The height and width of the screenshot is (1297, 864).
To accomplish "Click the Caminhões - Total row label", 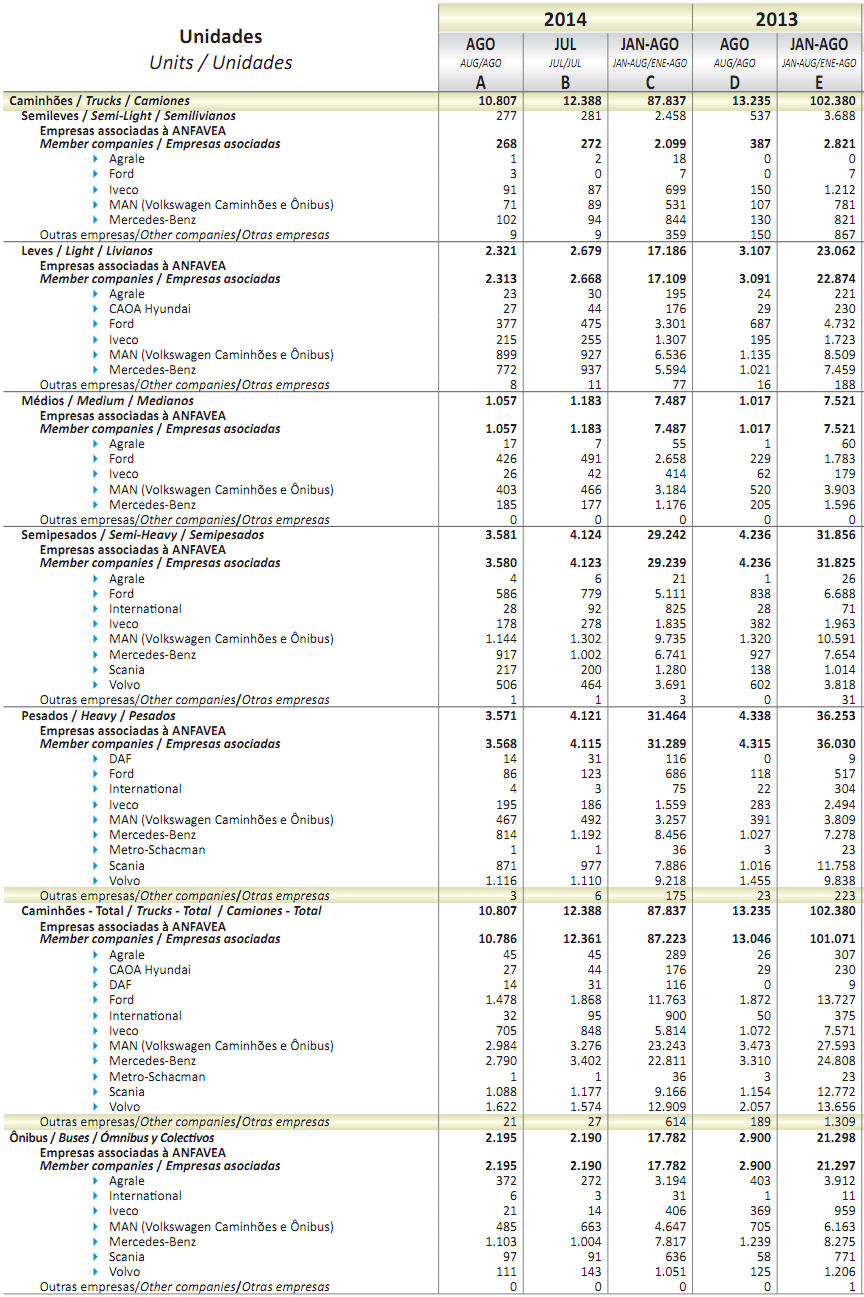I will pos(172,911).
